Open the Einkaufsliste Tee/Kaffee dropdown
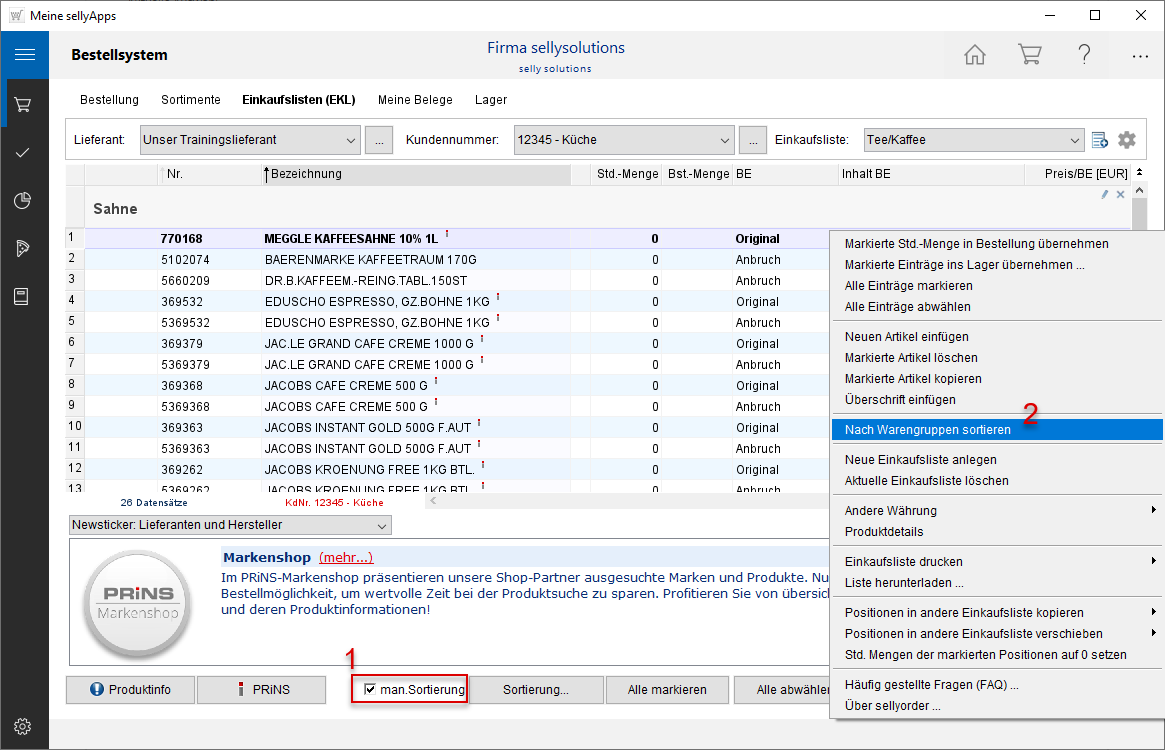1165x750 pixels. point(1074,140)
